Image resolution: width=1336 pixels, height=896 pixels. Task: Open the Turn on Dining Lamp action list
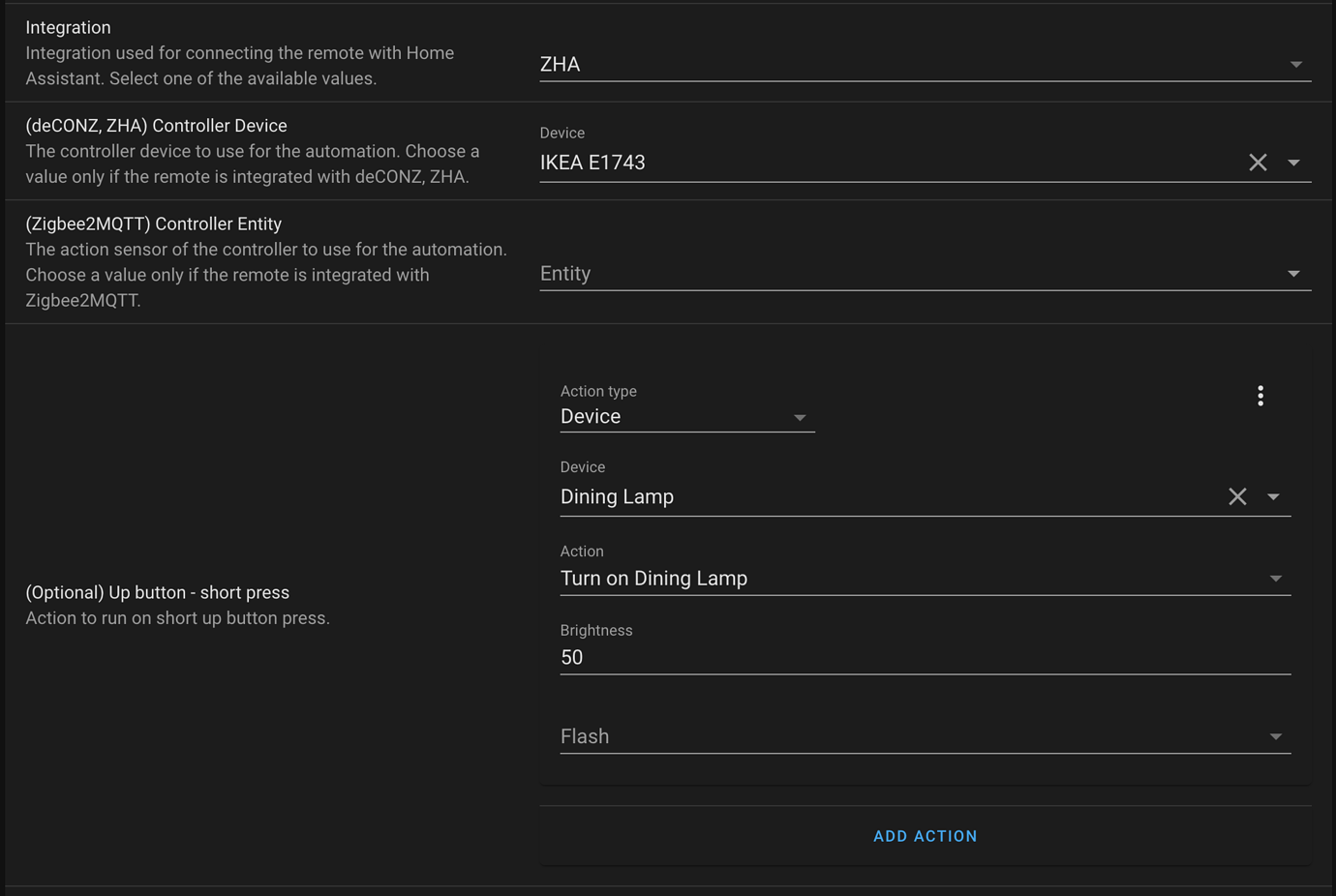(900, 579)
